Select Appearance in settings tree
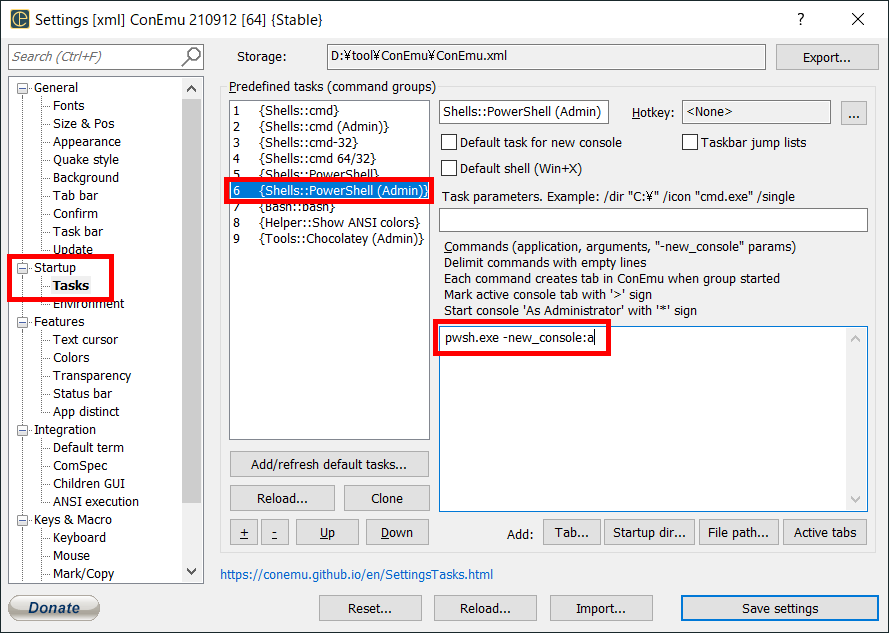 coord(87,142)
